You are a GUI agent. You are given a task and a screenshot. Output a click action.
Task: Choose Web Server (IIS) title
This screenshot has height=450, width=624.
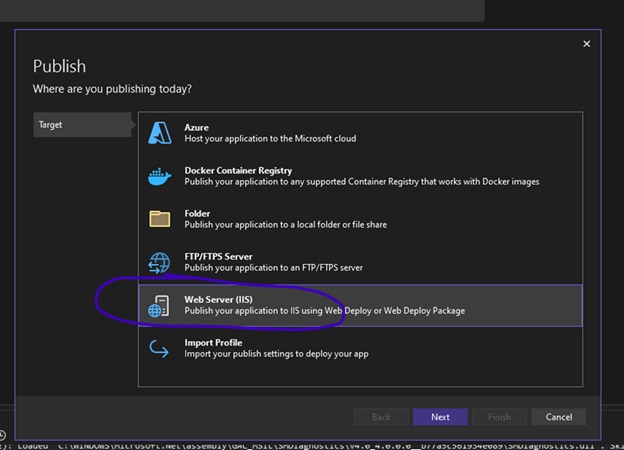[218, 299]
